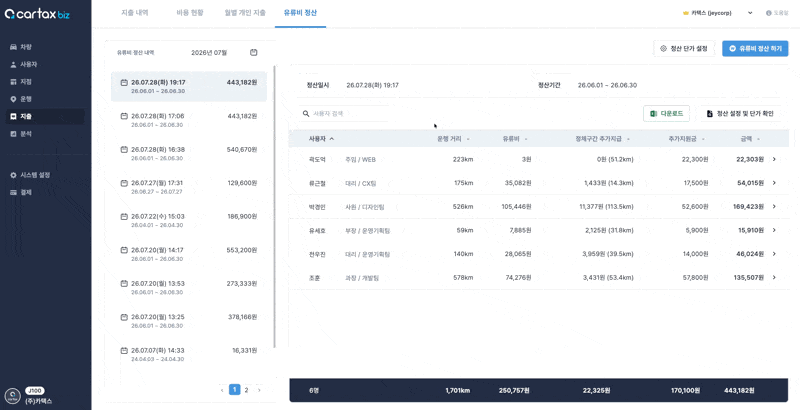This screenshot has width=800, height=410.
Task: Click the user search magnifier icon
Action: pyautogui.click(x=306, y=113)
